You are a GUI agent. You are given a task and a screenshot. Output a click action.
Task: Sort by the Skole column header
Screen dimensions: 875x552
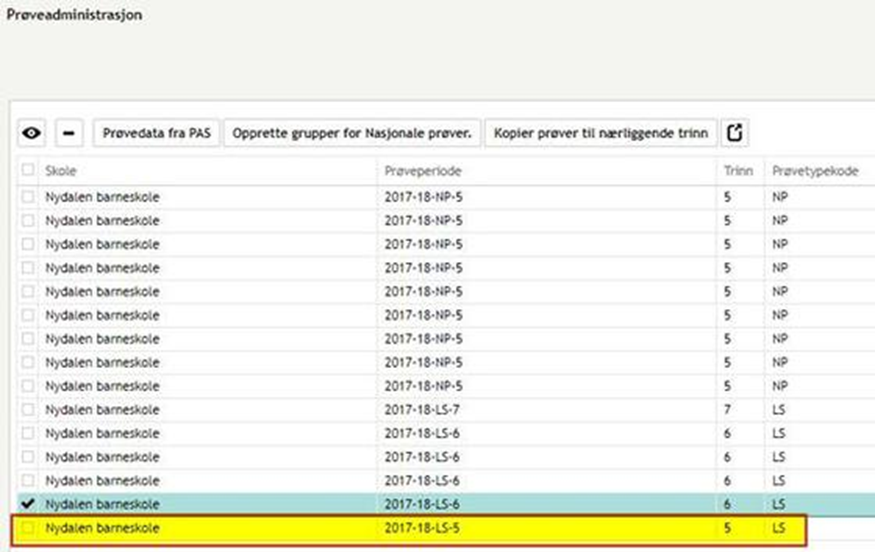[x=61, y=171]
